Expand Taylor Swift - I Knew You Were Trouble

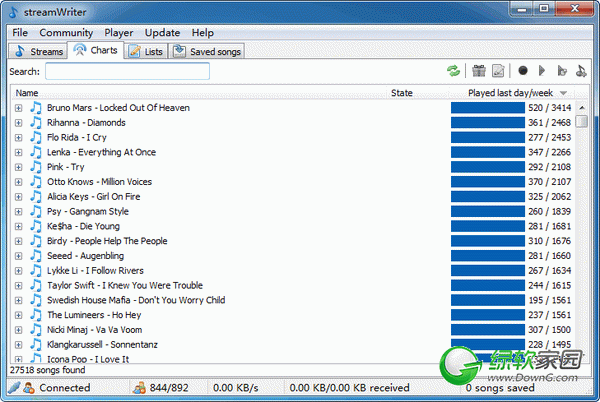click(x=18, y=286)
